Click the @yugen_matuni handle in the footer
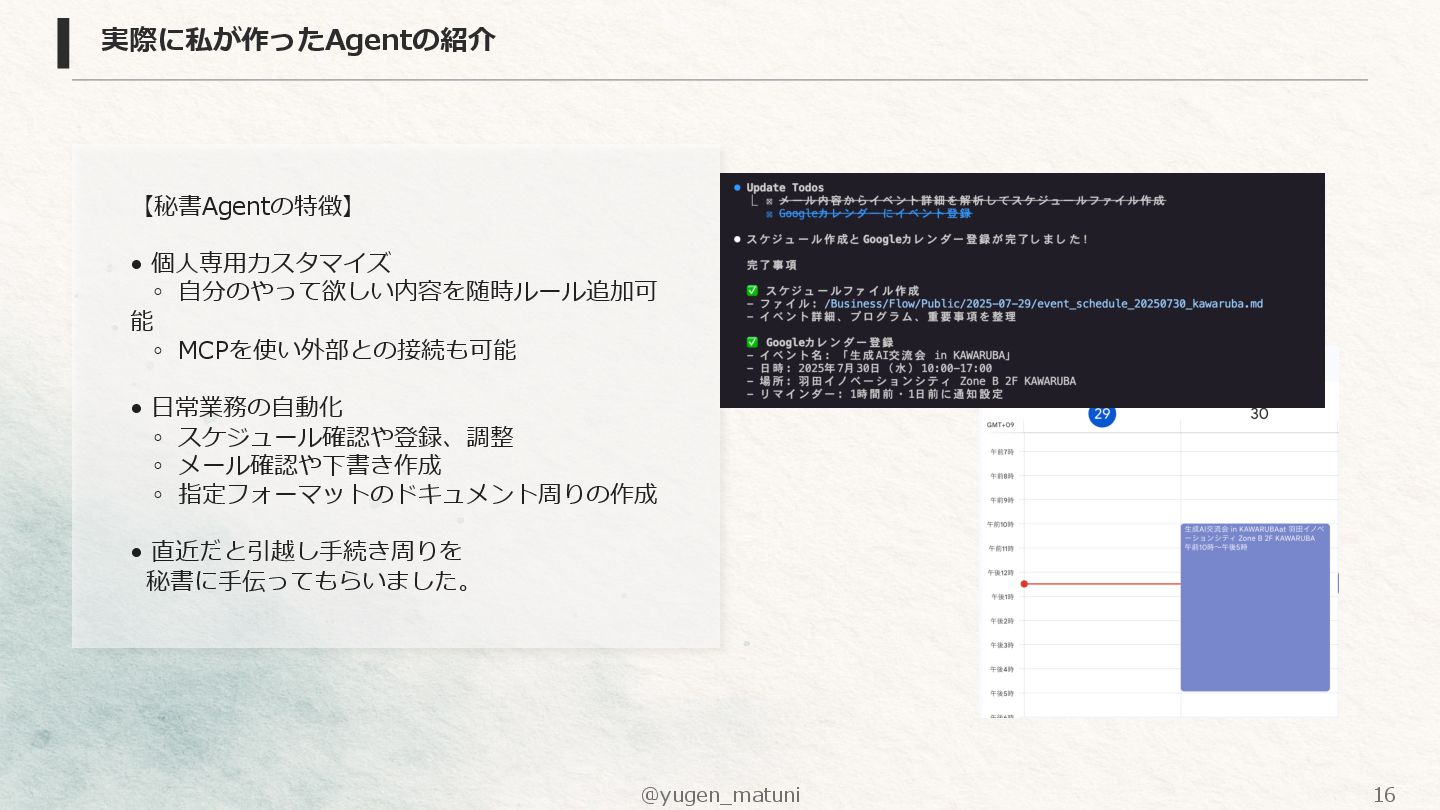Viewport: 1440px width, 810px height. tap(720, 795)
